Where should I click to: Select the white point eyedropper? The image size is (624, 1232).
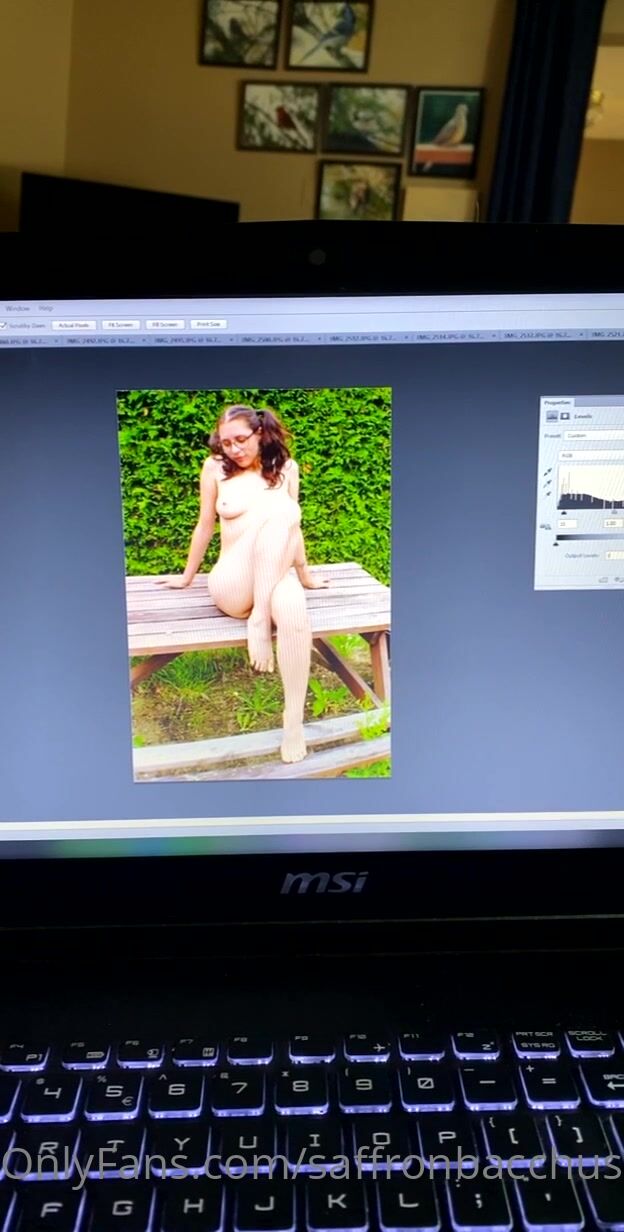coord(547,496)
